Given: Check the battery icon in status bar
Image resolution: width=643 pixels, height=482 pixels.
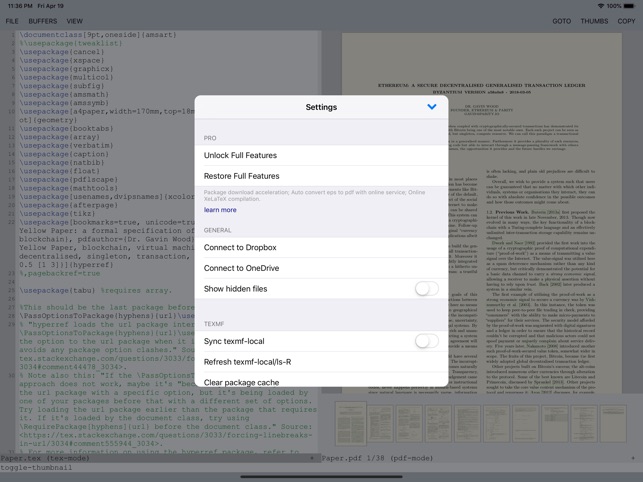Looking at the screenshot, I should (627, 6).
